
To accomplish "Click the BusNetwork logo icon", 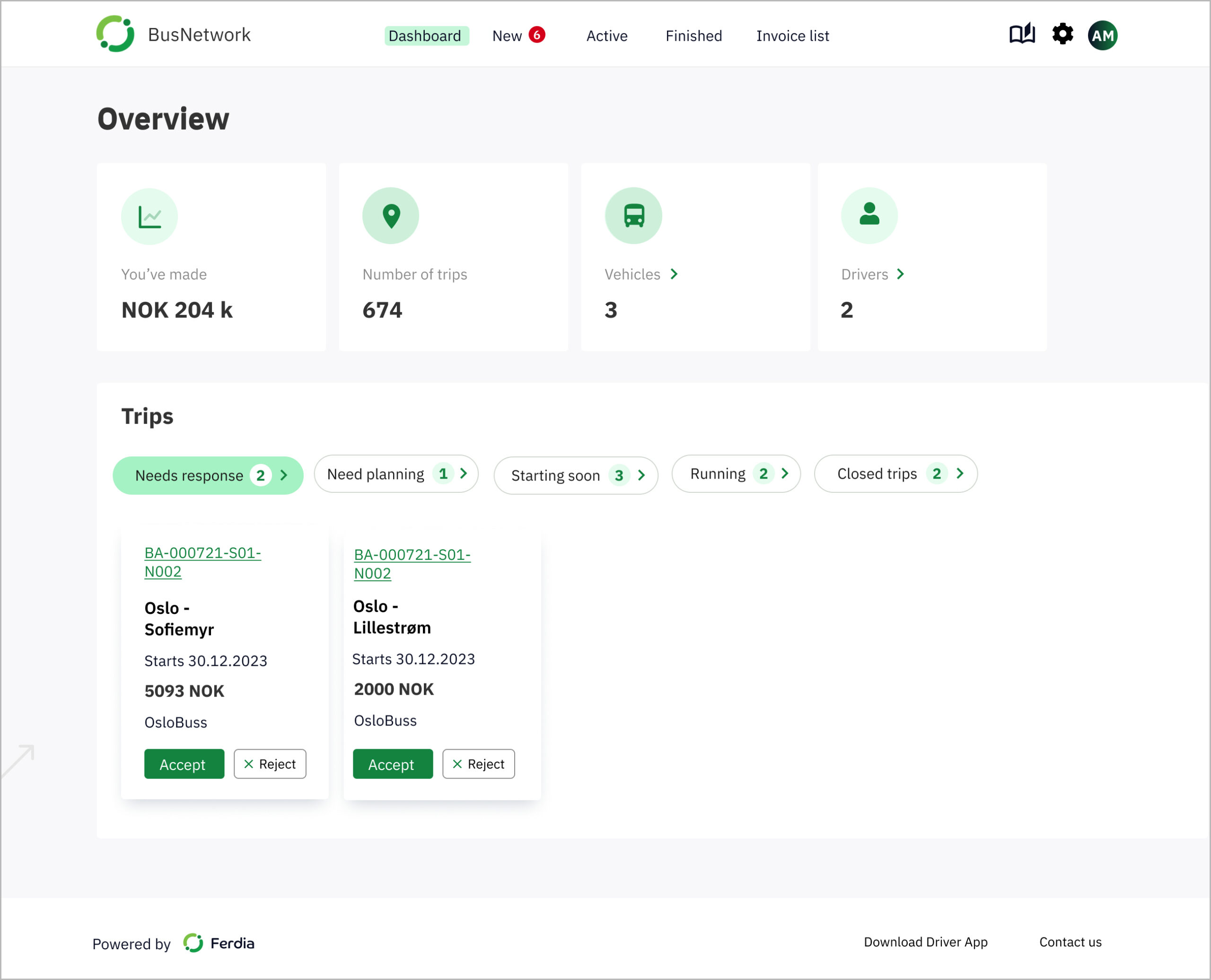I will pyautogui.click(x=115, y=34).
